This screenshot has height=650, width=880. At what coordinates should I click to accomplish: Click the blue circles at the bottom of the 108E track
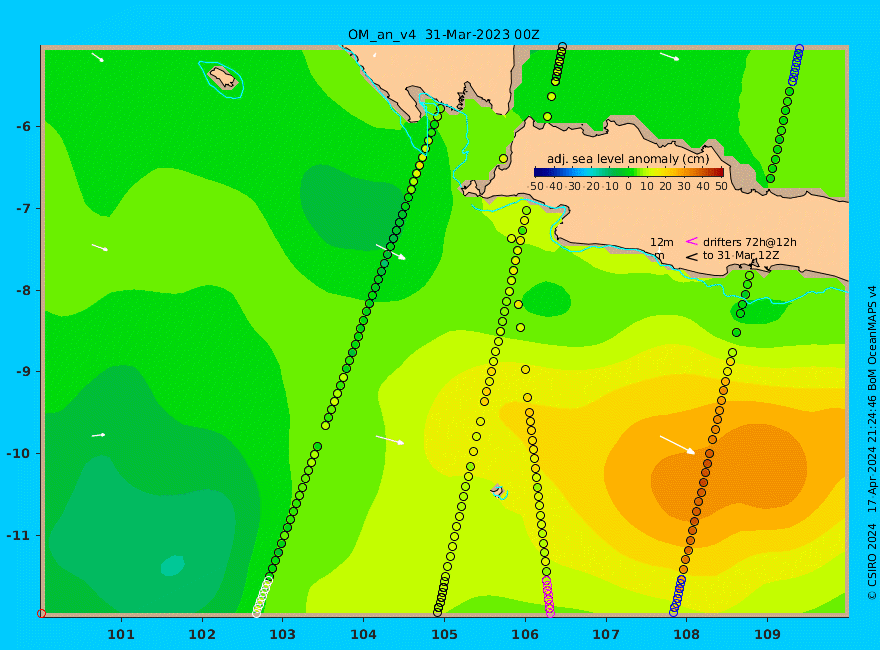(x=677, y=596)
